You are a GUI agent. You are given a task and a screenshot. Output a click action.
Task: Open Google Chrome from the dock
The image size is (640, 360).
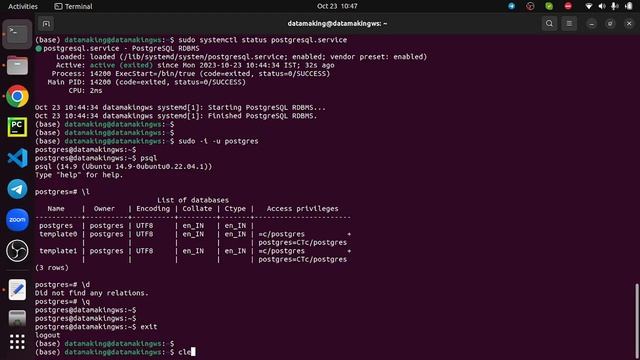(x=17, y=96)
